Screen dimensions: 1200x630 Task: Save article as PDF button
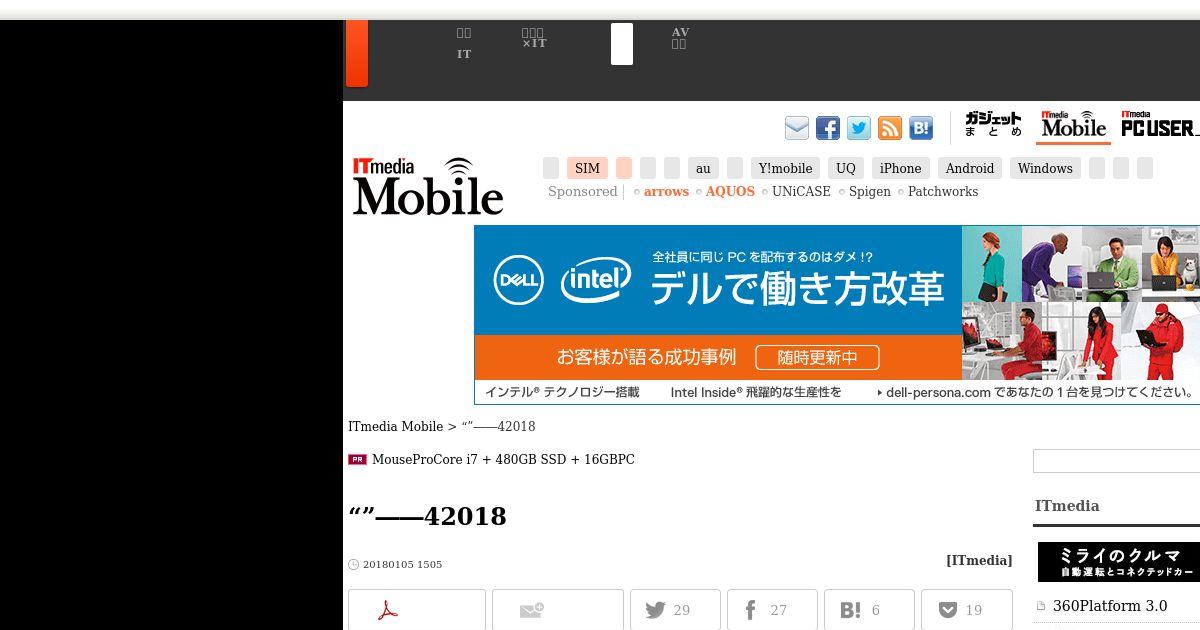coord(417,610)
